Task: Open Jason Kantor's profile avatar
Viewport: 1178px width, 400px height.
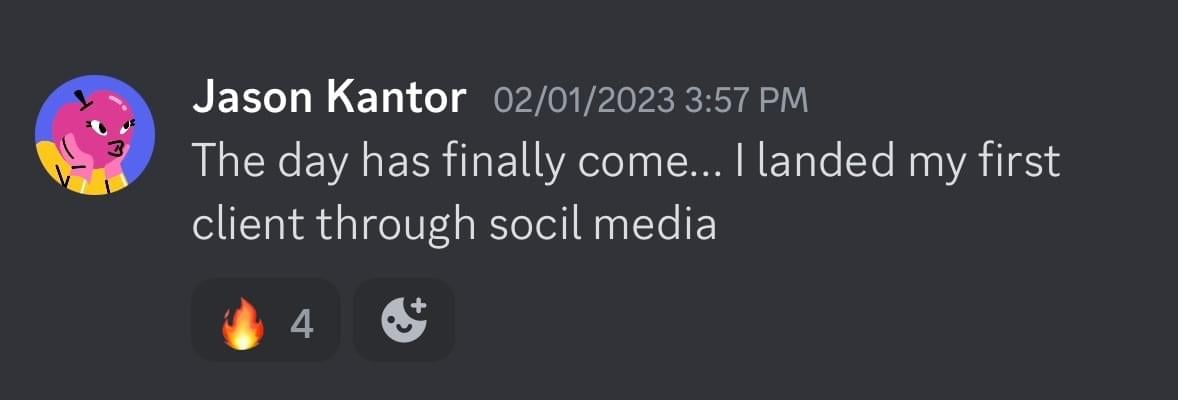Action: [94, 134]
